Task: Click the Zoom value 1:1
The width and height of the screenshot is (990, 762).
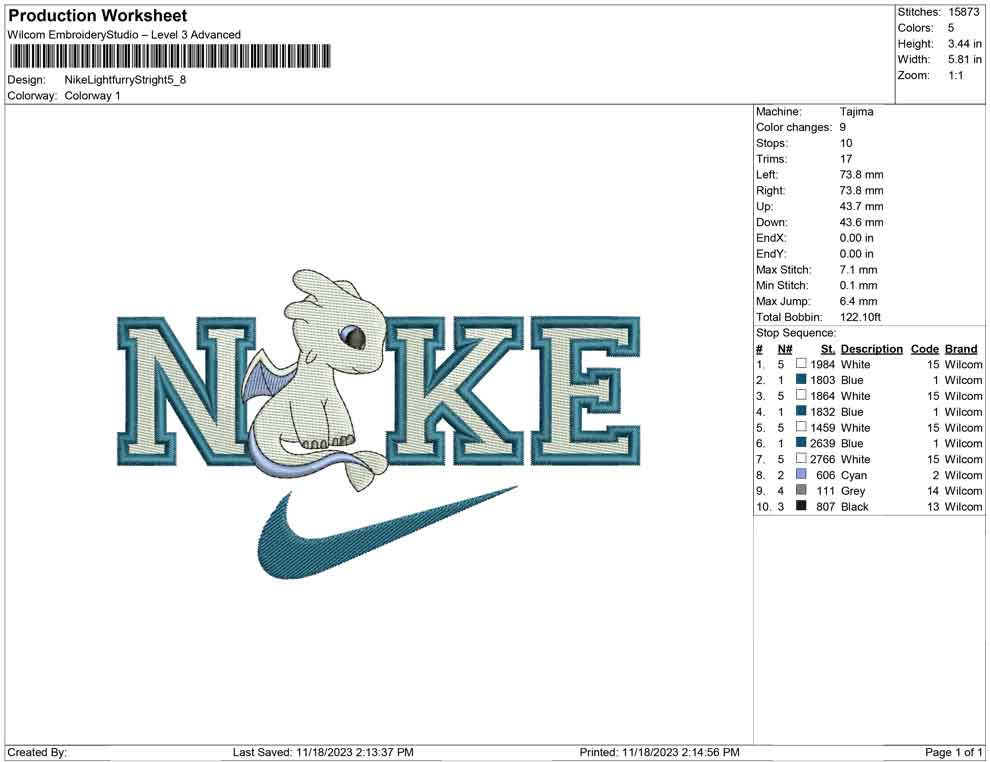Action: tap(956, 75)
